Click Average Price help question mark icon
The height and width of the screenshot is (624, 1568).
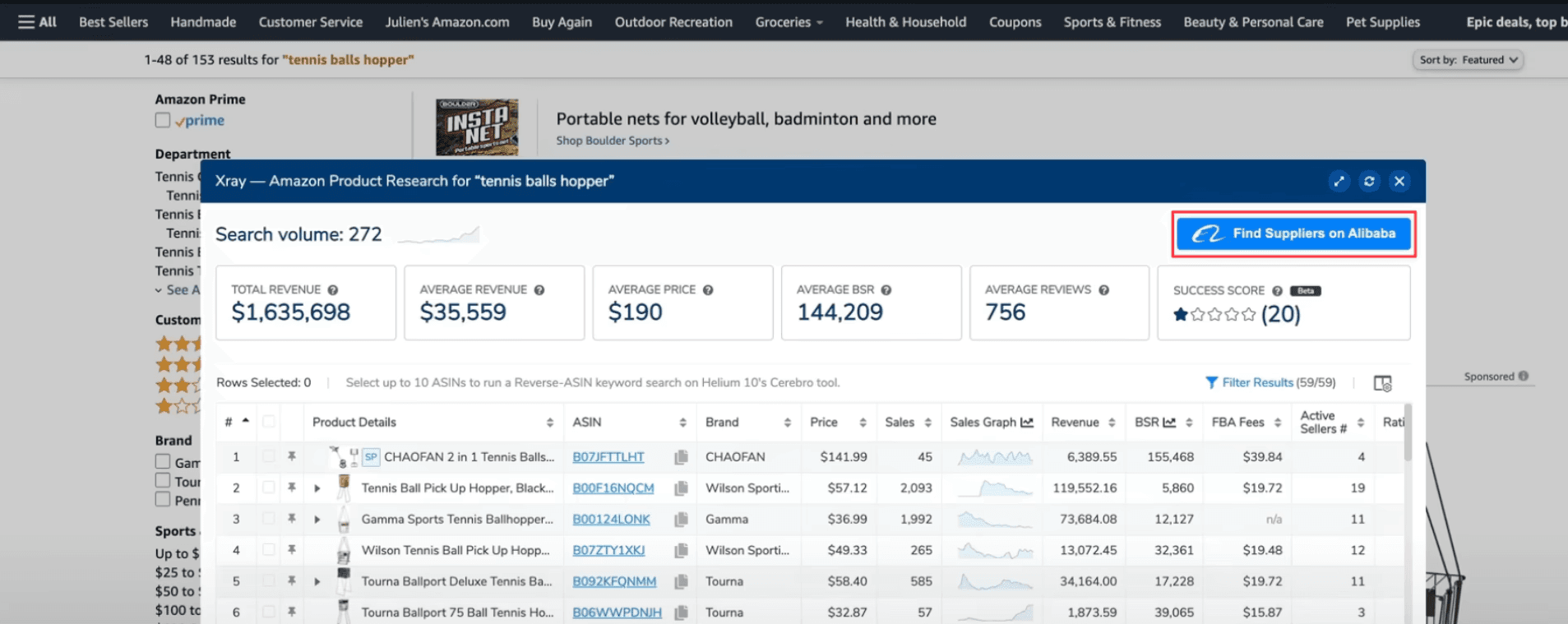(x=708, y=290)
